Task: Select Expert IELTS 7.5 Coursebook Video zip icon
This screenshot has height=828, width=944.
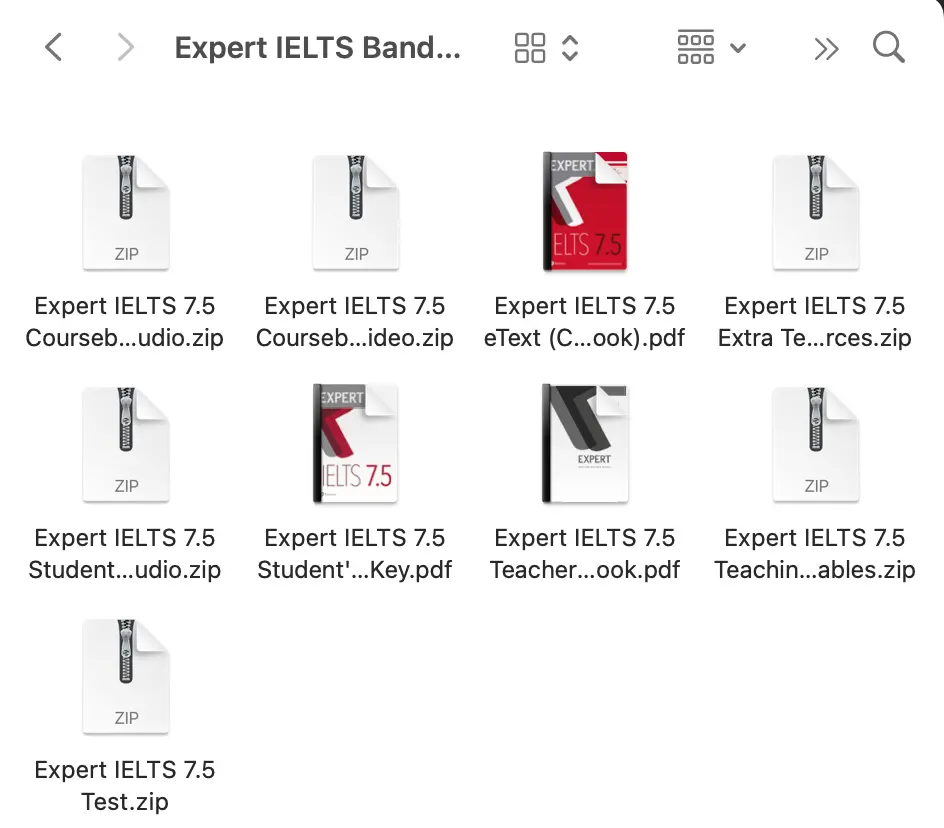Action: pos(355,212)
